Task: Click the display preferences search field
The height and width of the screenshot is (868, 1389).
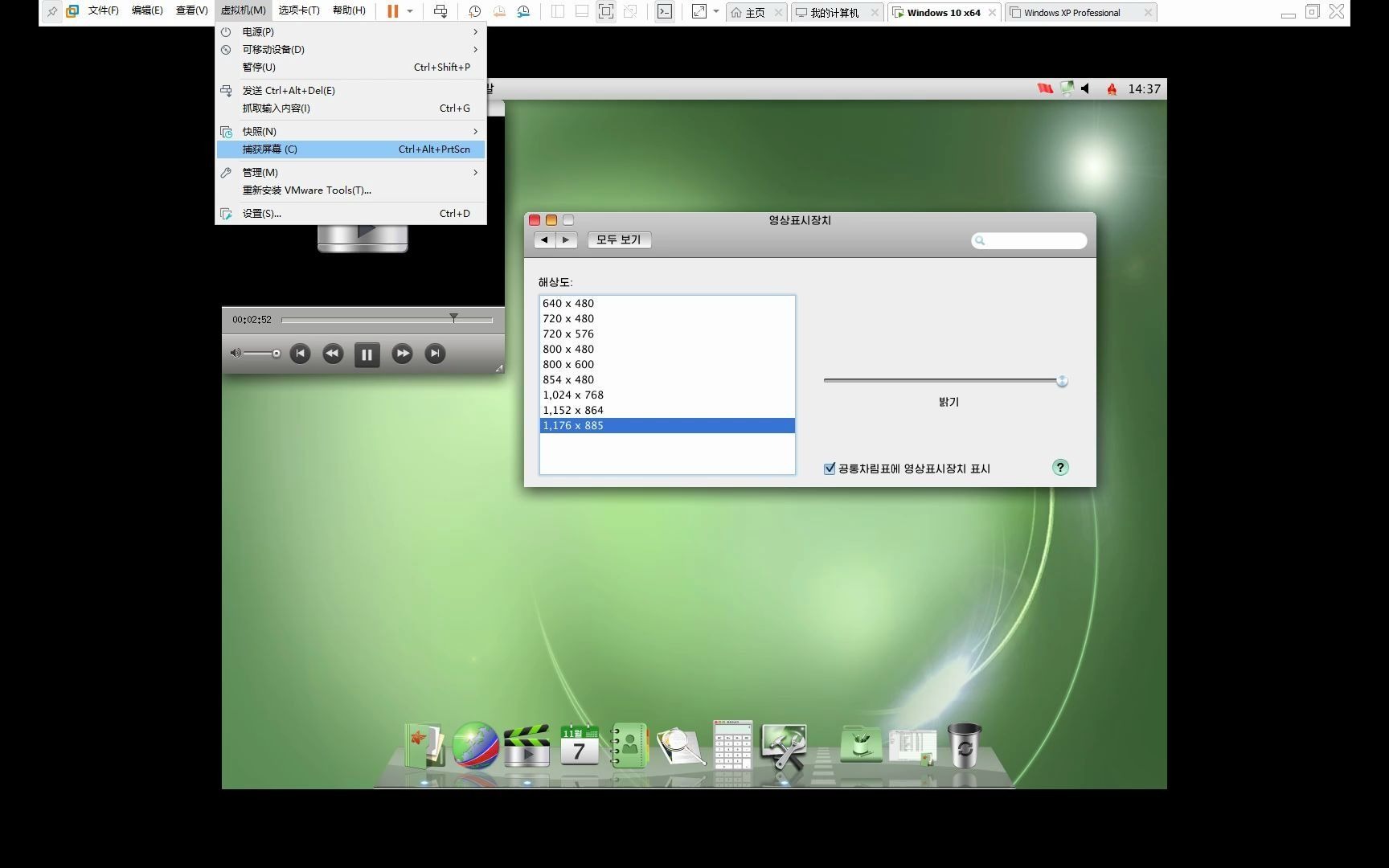Action: coord(1029,240)
